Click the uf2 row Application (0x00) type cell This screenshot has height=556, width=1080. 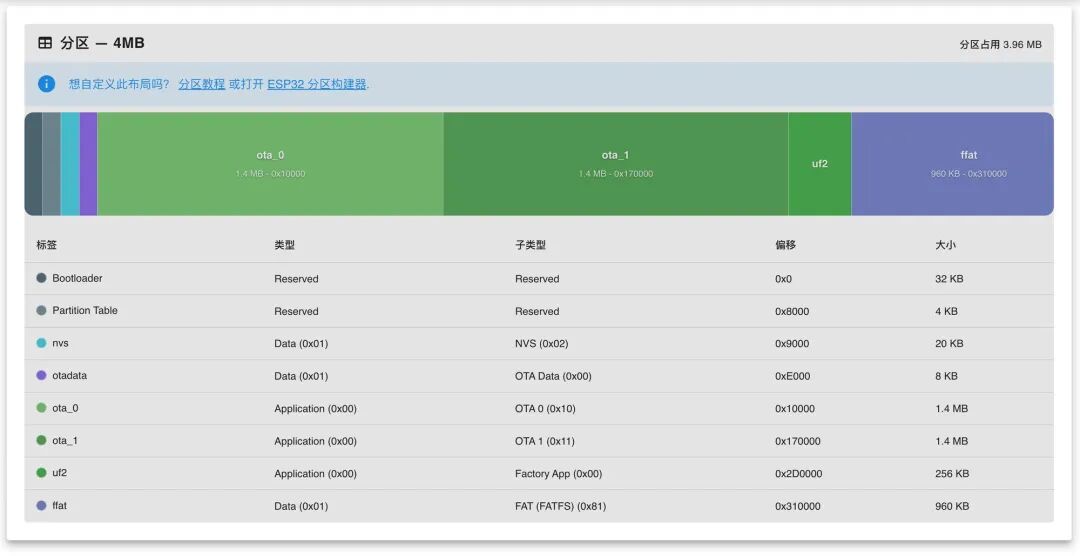coord(315,474)
